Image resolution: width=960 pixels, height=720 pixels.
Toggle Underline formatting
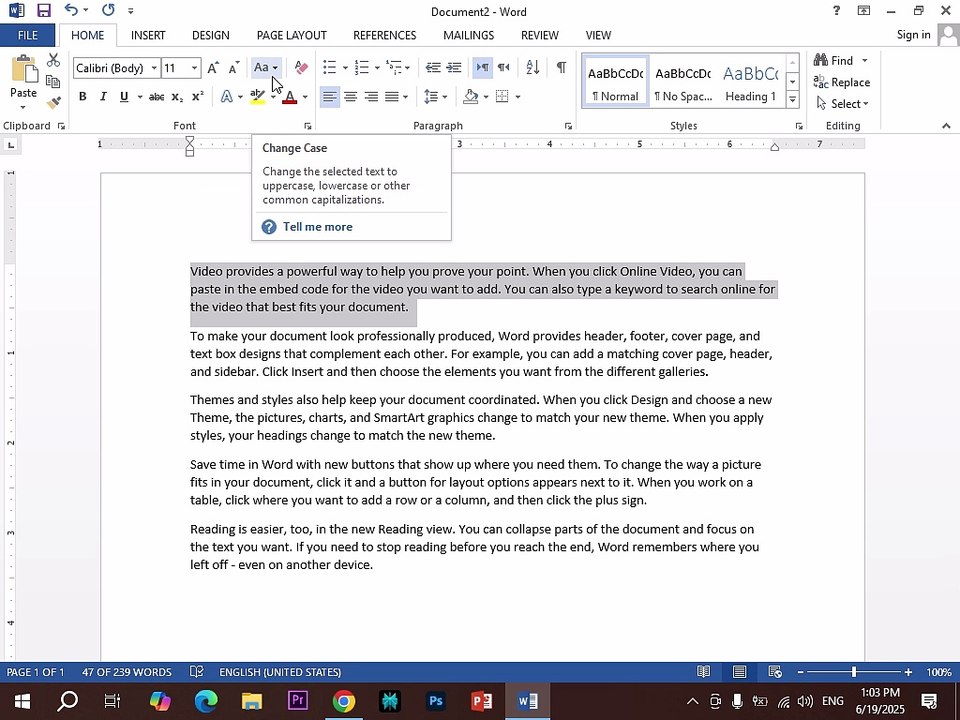[124, 97]
